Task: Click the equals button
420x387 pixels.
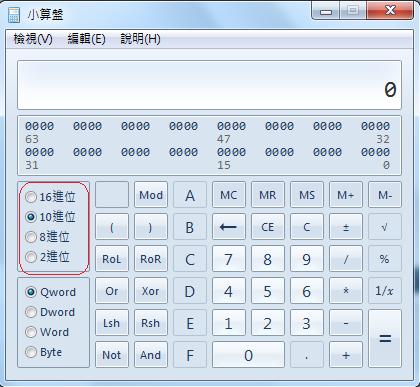Action: (x=385, y=339)
